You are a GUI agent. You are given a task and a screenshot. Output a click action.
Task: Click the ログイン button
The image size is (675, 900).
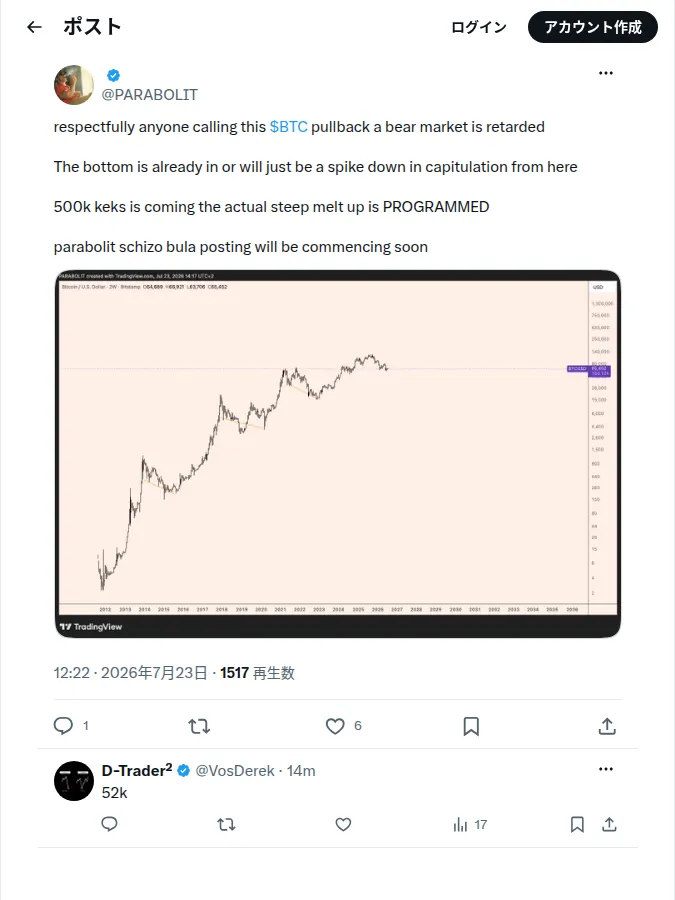click(479, 27)
